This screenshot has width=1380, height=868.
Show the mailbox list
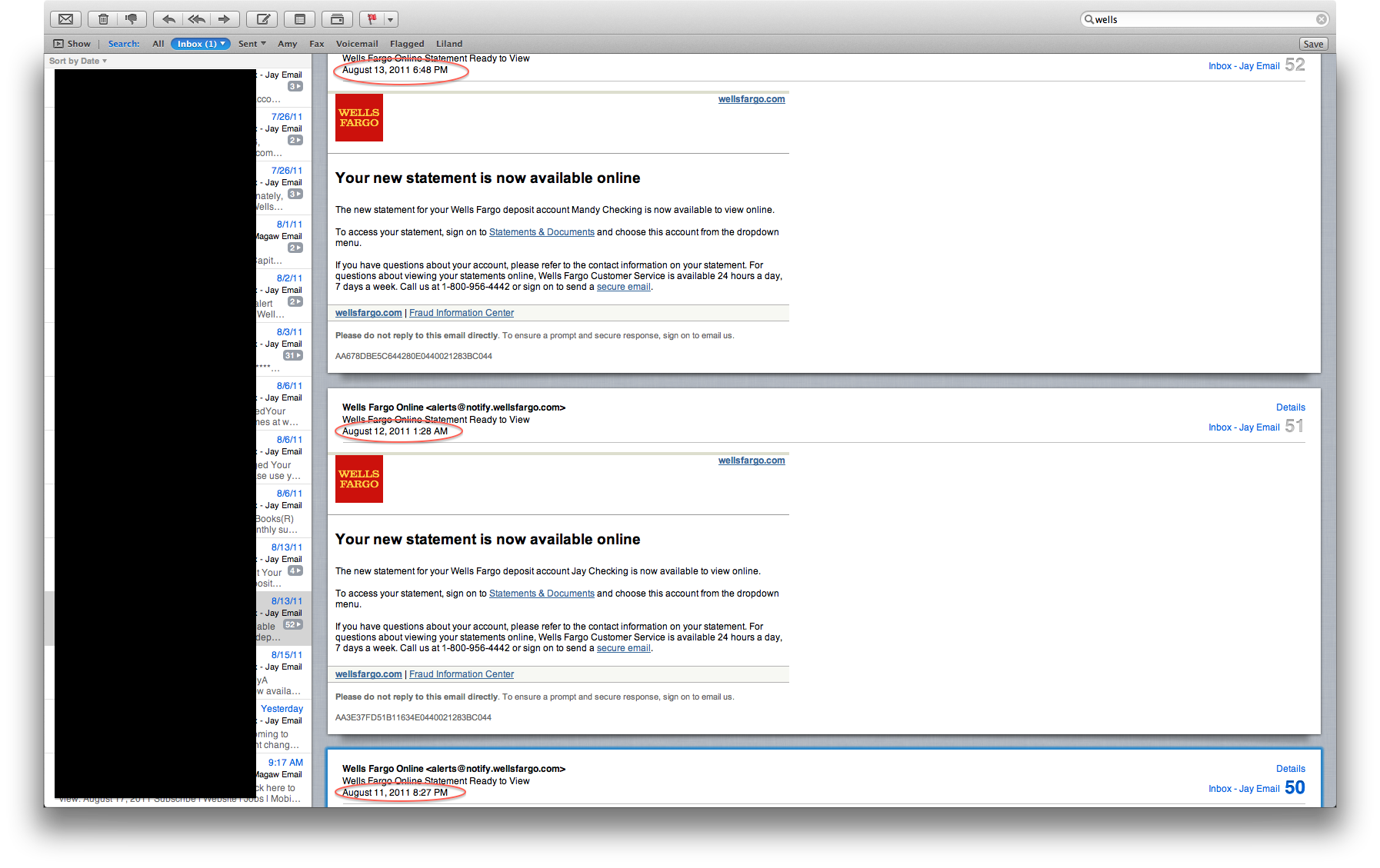coord(72,44)
